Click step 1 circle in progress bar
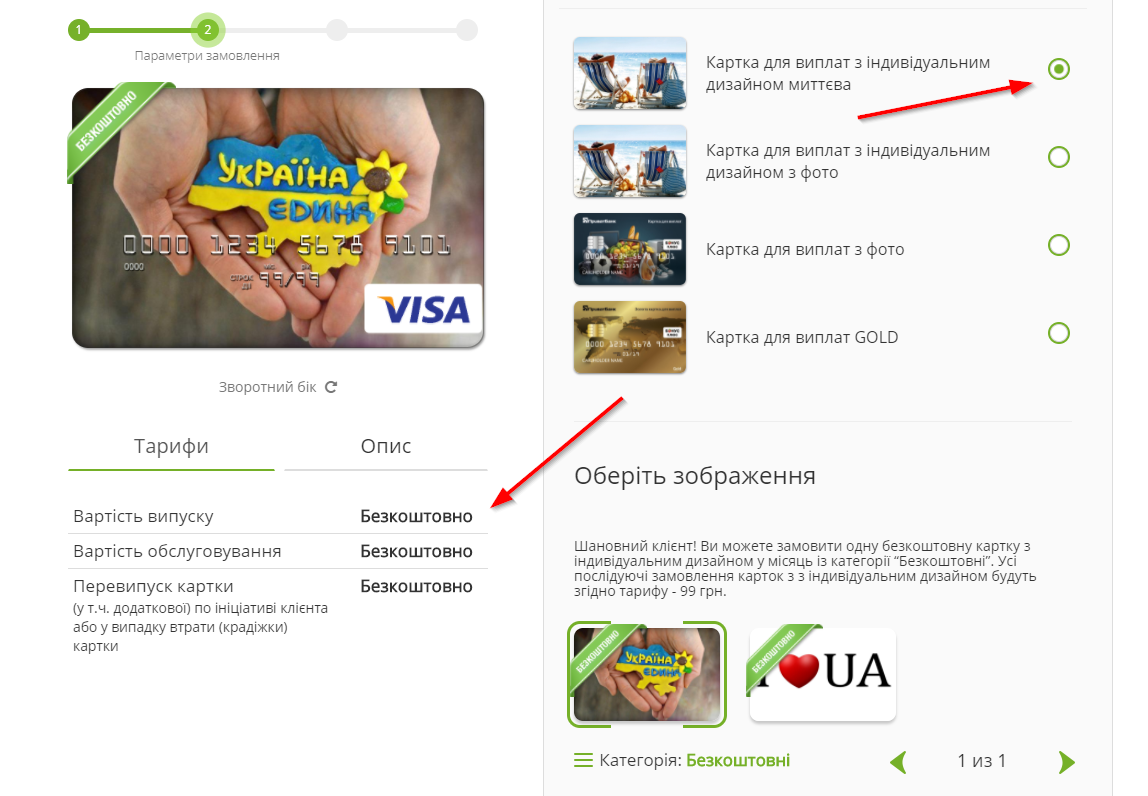The image size is (1148, 796). point(79,30)
